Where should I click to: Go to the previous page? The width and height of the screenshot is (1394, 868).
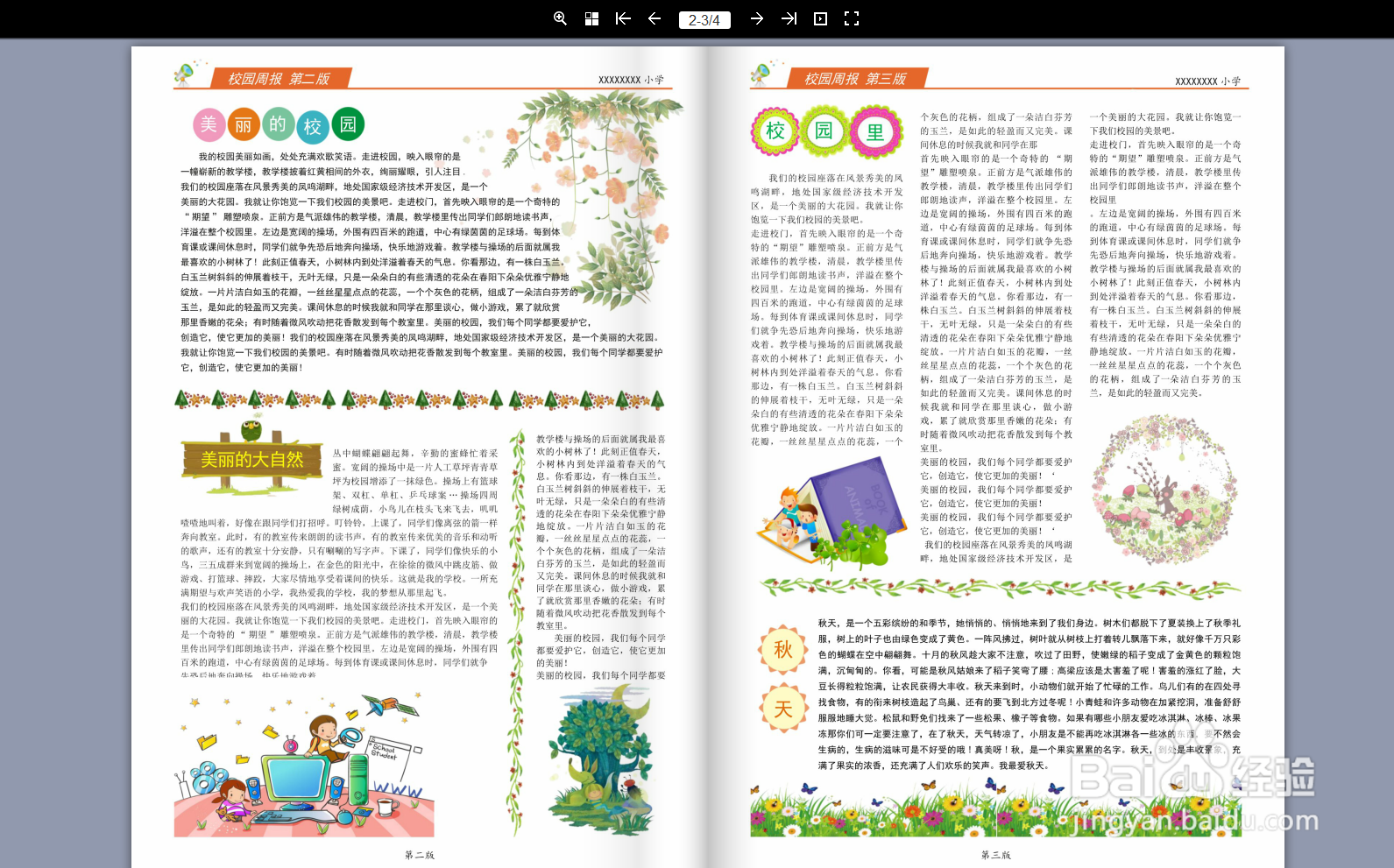pos(655,18)
